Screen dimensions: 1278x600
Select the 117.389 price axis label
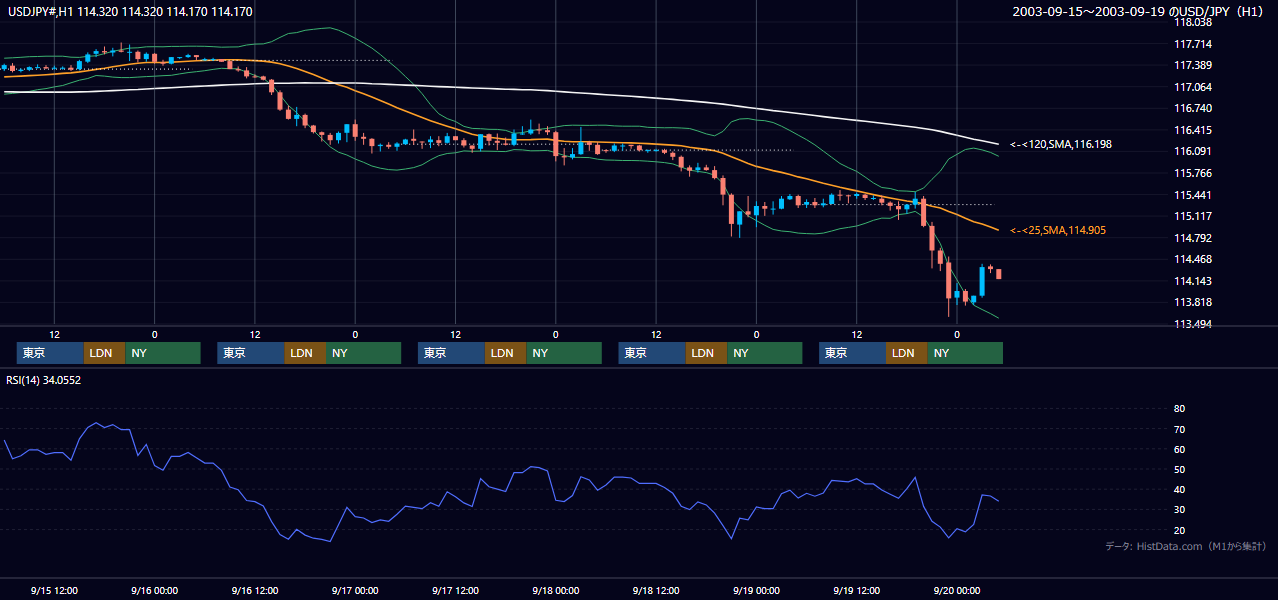(1192, 65)
